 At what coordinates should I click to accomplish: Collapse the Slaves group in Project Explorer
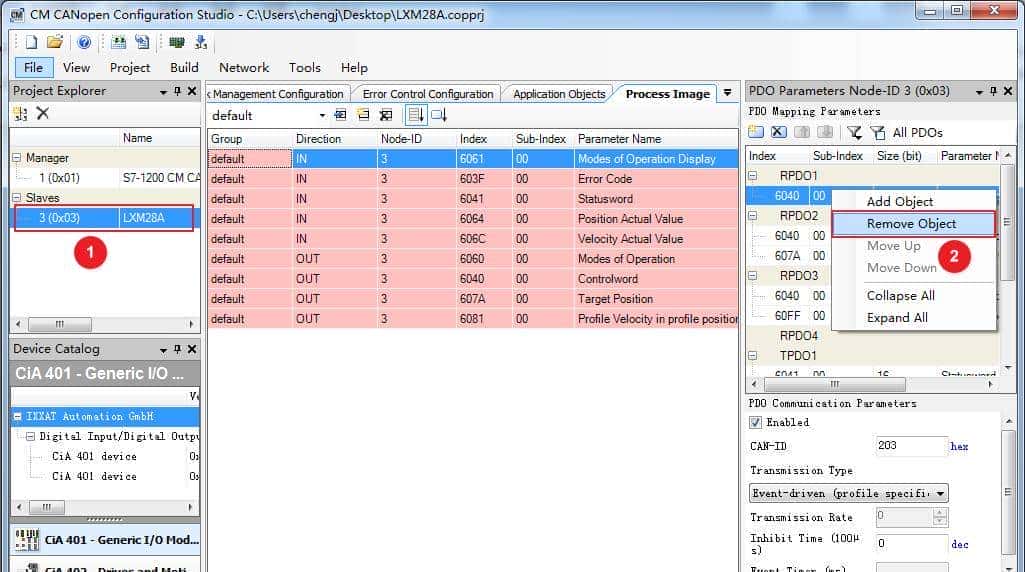(x=17, y=198)
